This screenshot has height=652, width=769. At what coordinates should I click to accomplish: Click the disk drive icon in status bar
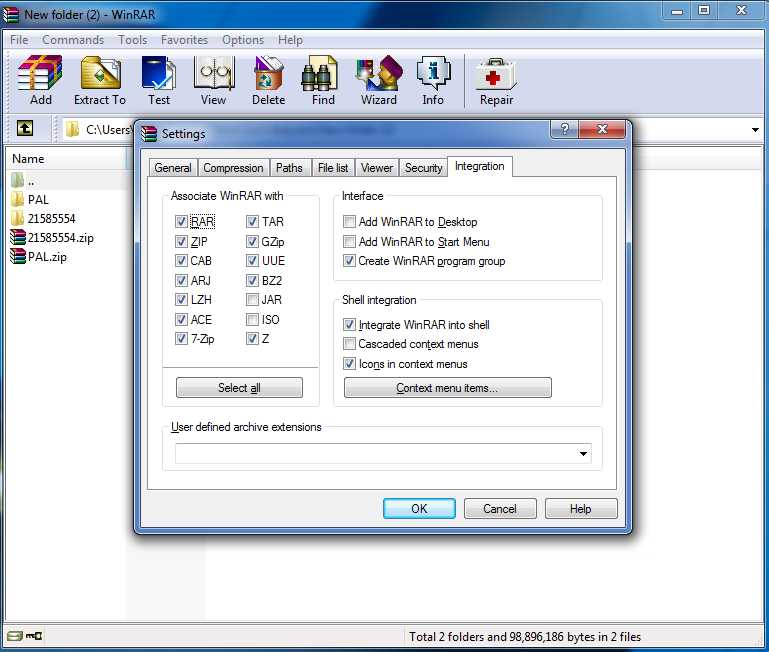click(x=15, y=636)
